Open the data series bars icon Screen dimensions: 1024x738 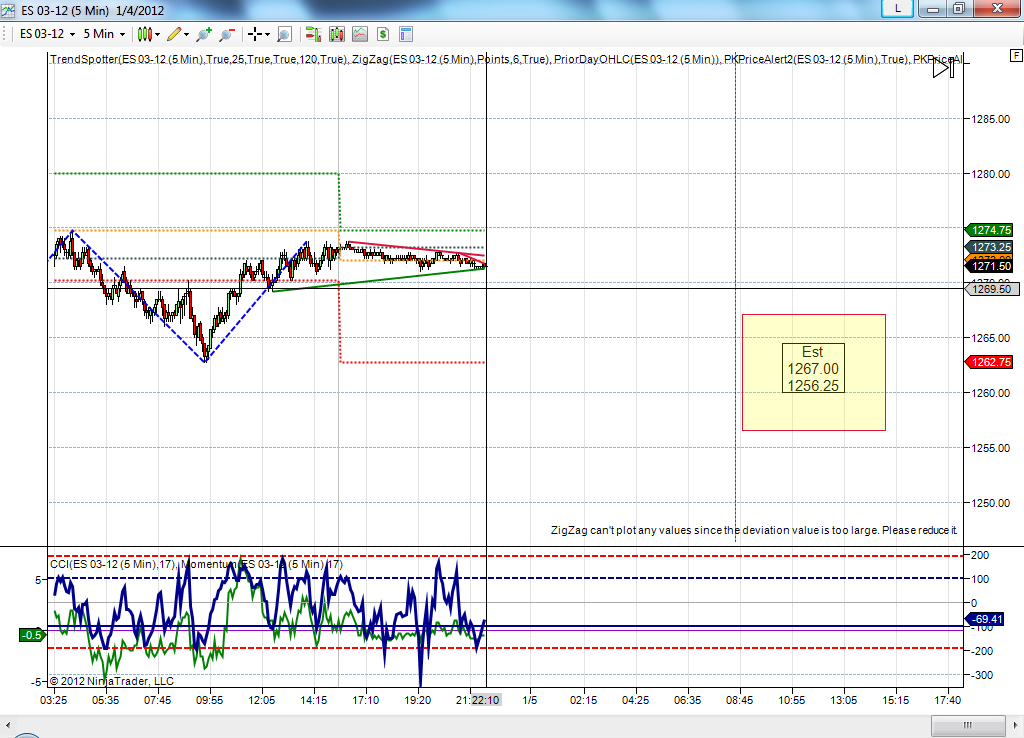point(337,34)
